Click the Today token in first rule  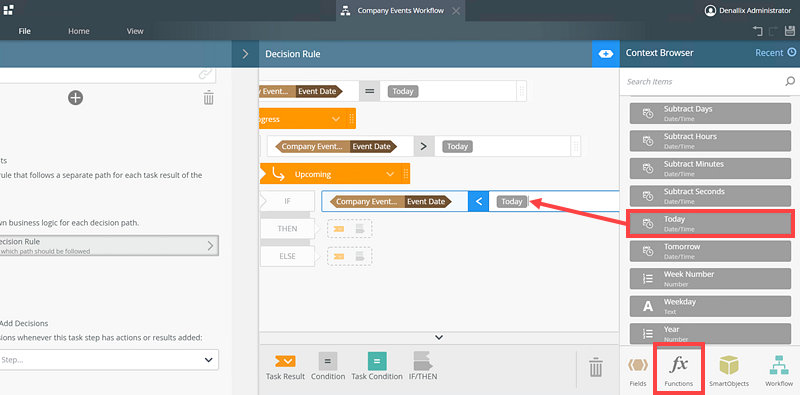403,91
